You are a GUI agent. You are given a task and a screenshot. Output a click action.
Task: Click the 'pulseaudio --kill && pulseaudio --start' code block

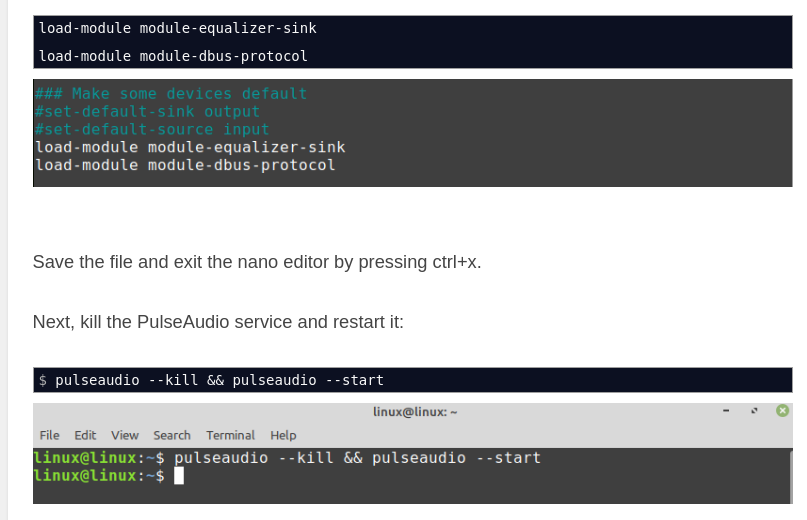(413, 380)
